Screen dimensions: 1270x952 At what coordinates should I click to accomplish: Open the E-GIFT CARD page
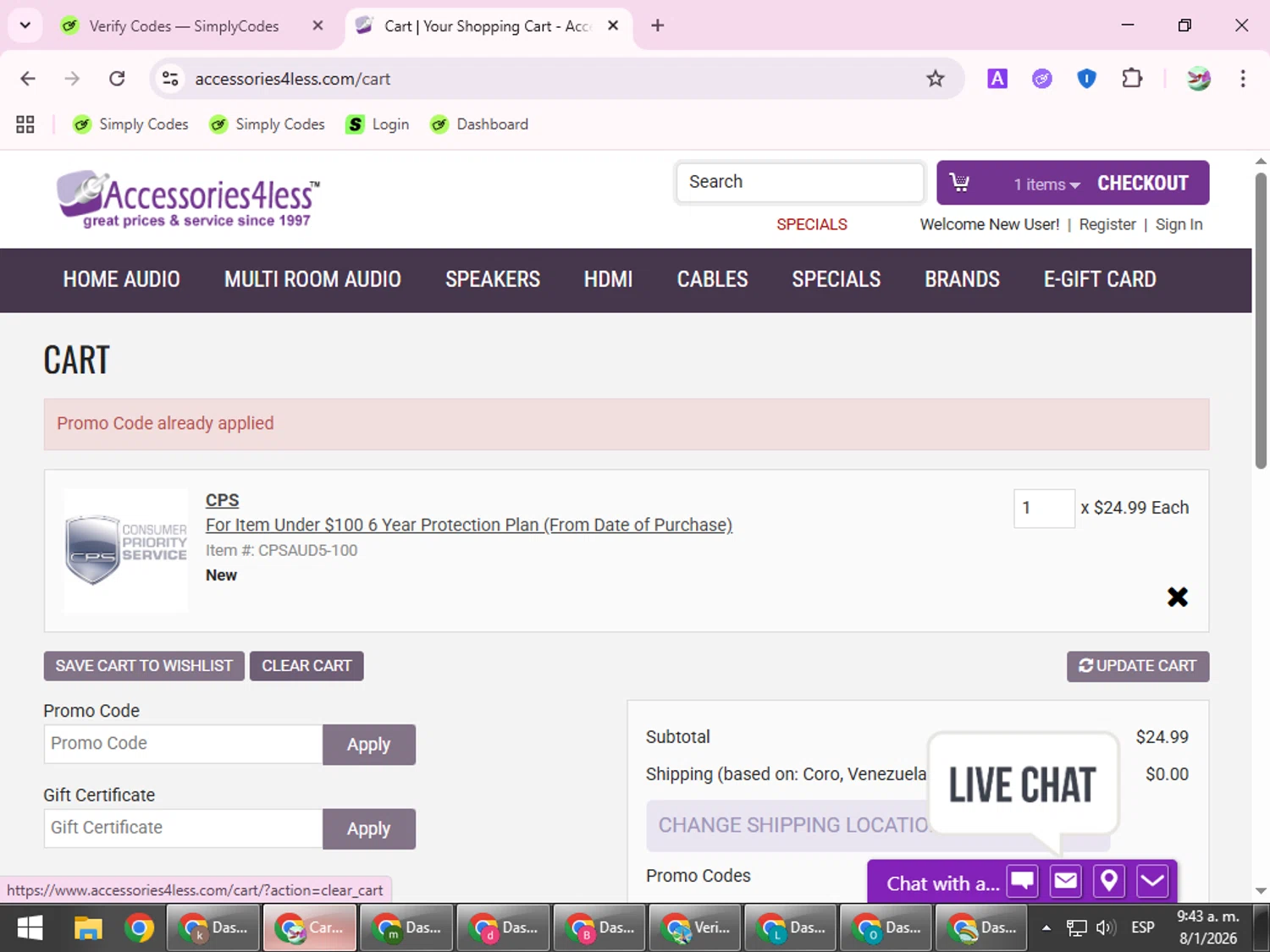(x=1100, y=279)
